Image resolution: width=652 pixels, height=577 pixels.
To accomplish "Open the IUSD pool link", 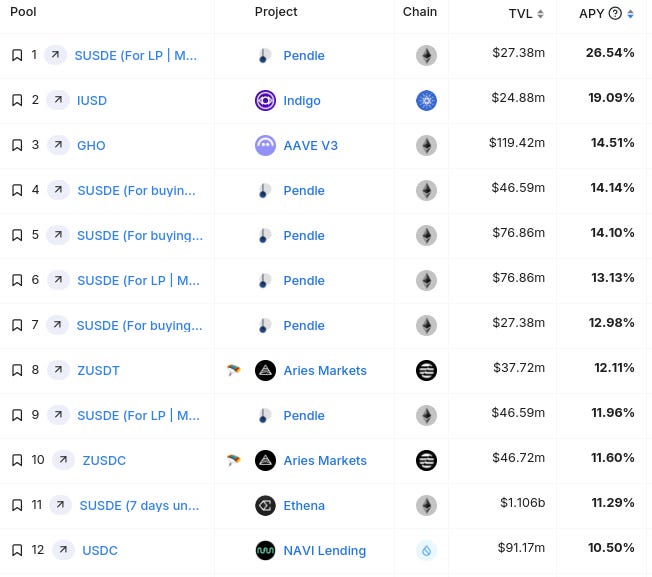I will tap(92, 100).
